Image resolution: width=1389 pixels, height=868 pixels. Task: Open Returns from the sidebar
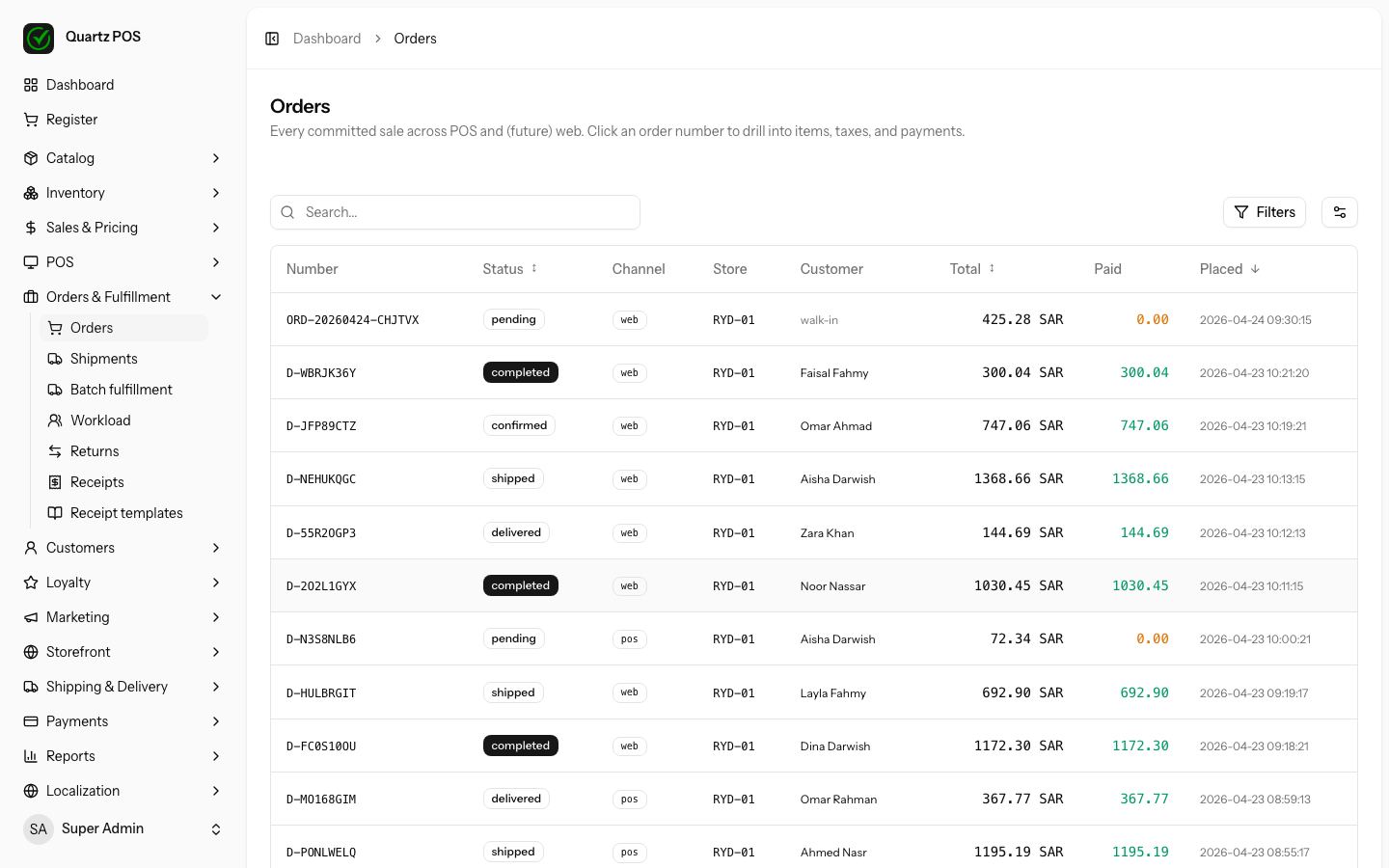pos(123,451)
